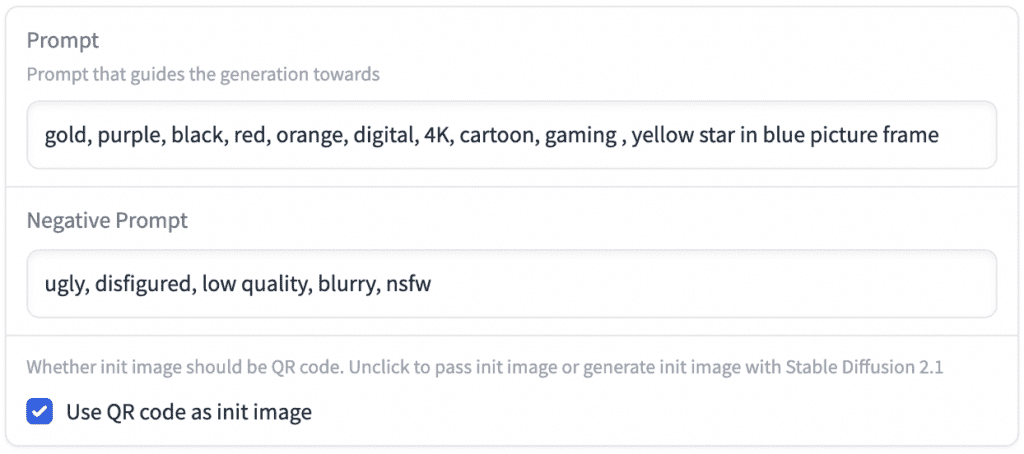Click the "Use QR code as init image" label
This screenshot has height=454, width=1024.
click(189, 411)
